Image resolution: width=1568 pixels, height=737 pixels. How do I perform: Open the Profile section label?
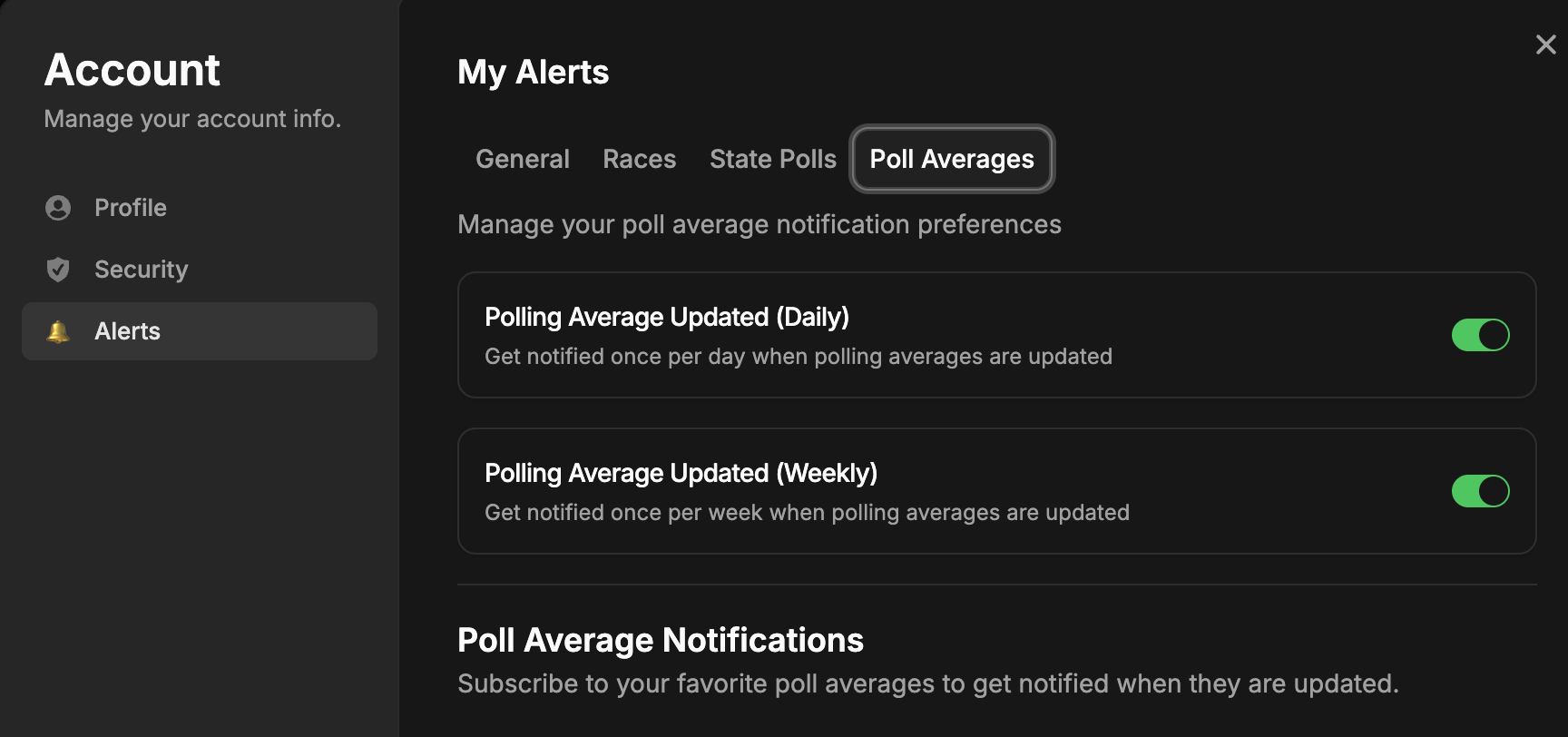pos(131,208)
